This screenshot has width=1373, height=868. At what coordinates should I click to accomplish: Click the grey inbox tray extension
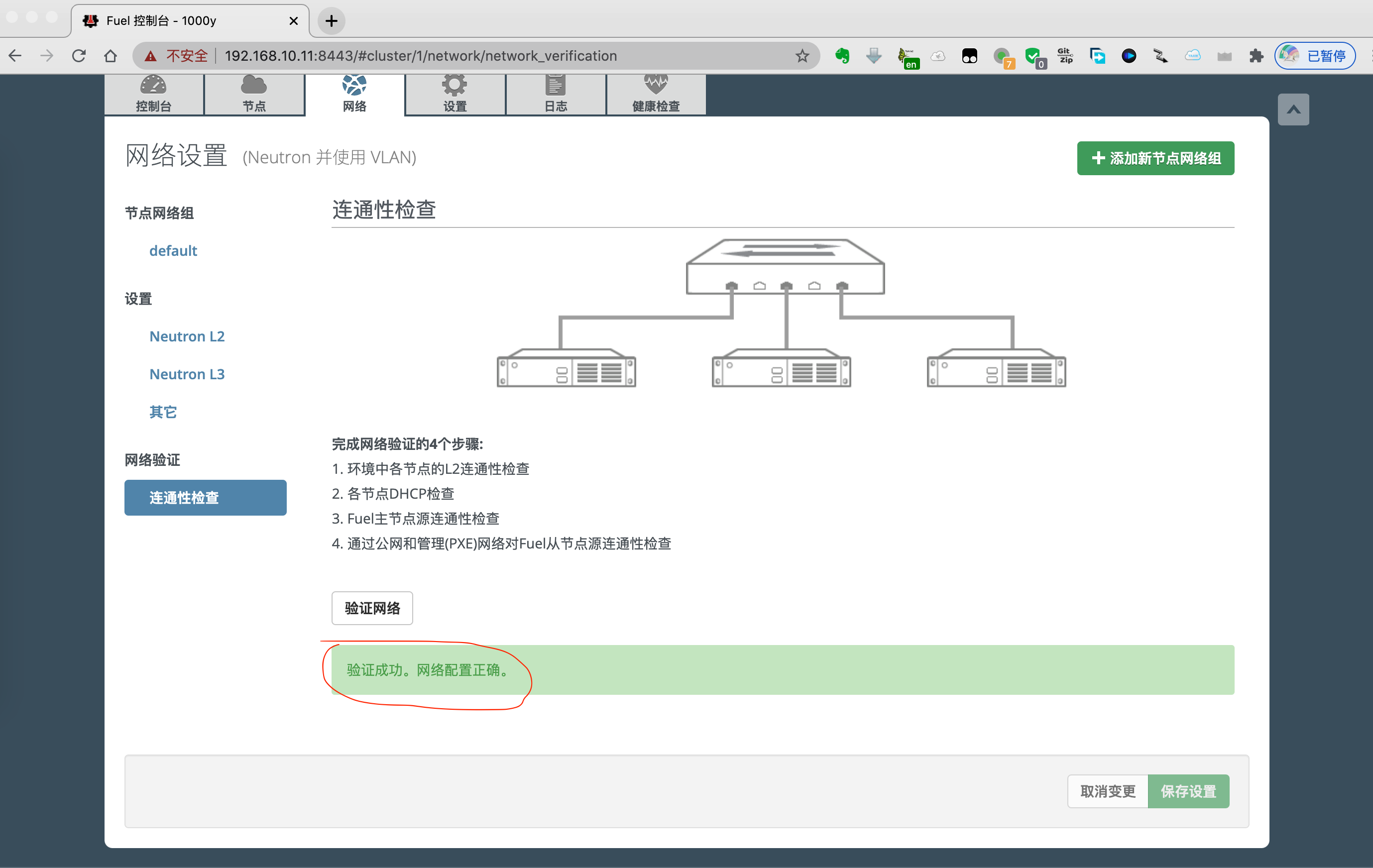(x=1224, y=56)
